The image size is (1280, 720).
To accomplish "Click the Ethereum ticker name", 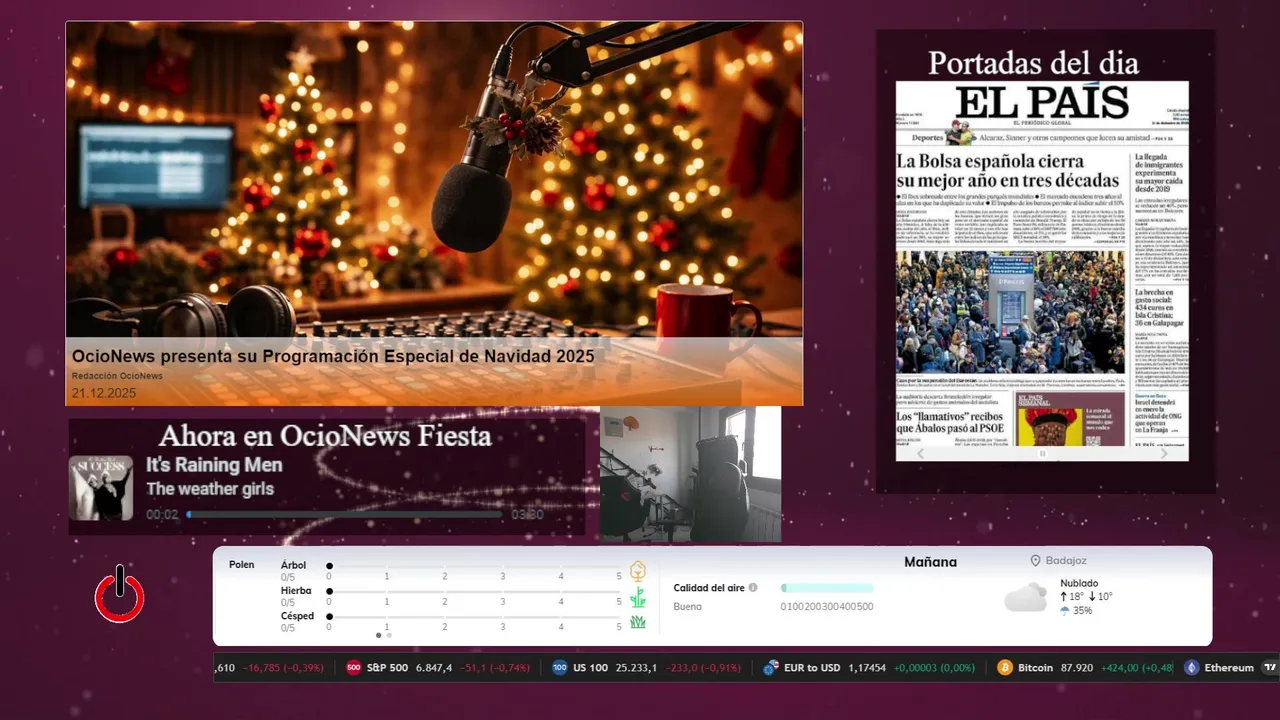I will click(x=1229, y=668).
